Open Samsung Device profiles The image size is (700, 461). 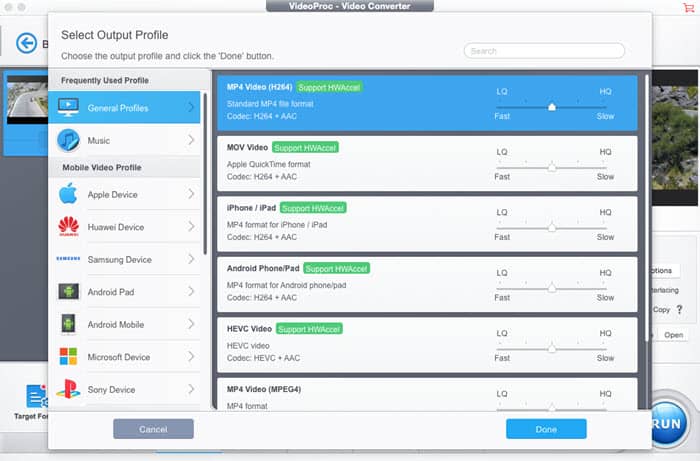pyautogui.click(x=125, y=259)
